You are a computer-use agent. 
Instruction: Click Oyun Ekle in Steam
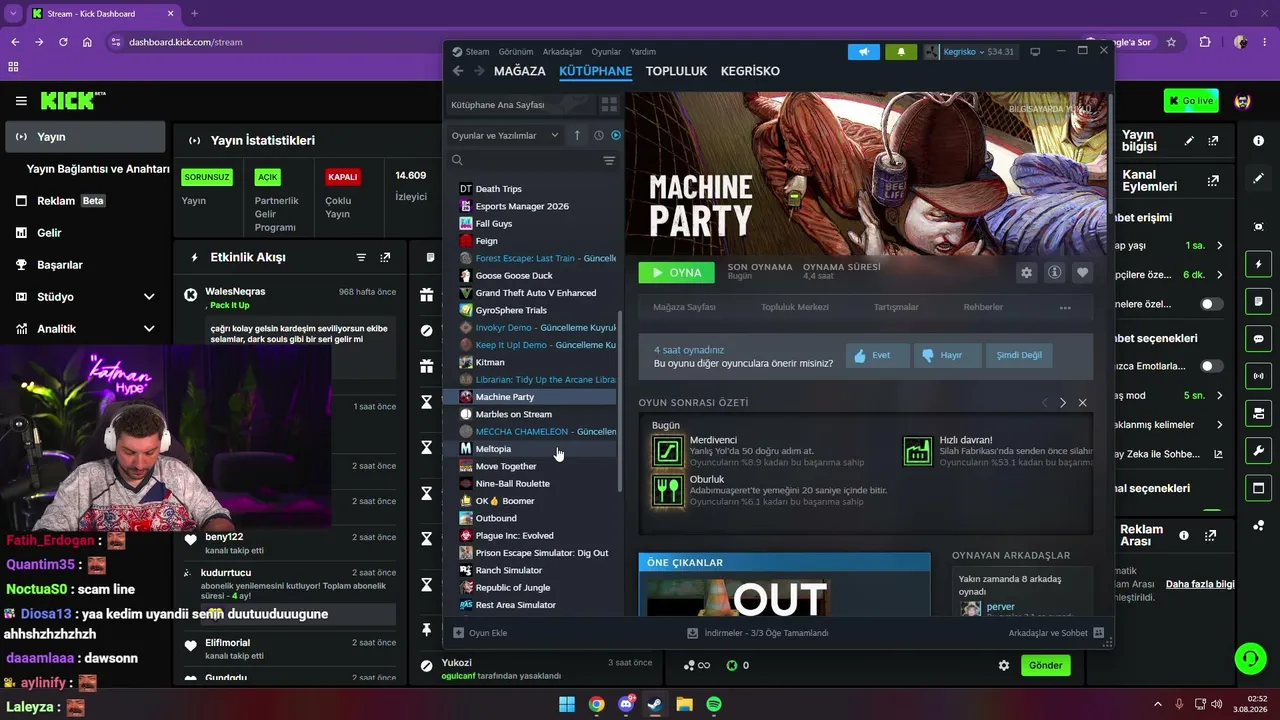(x=481, y=633)
